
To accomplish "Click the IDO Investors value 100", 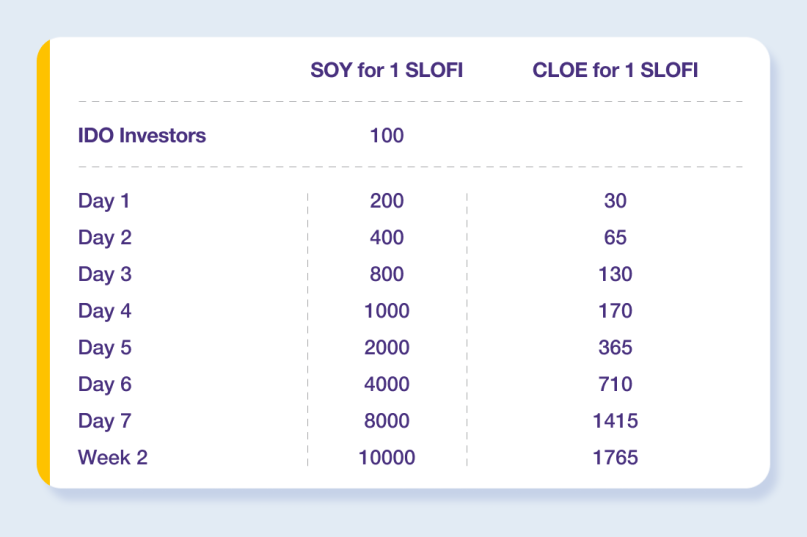I will coord(387,135).
